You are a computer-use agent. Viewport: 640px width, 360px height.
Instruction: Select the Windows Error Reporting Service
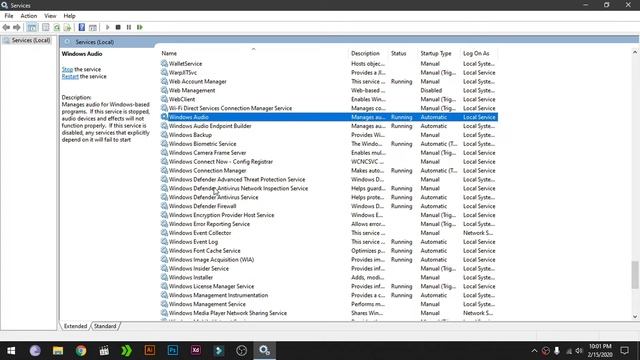tap(329, 224)
